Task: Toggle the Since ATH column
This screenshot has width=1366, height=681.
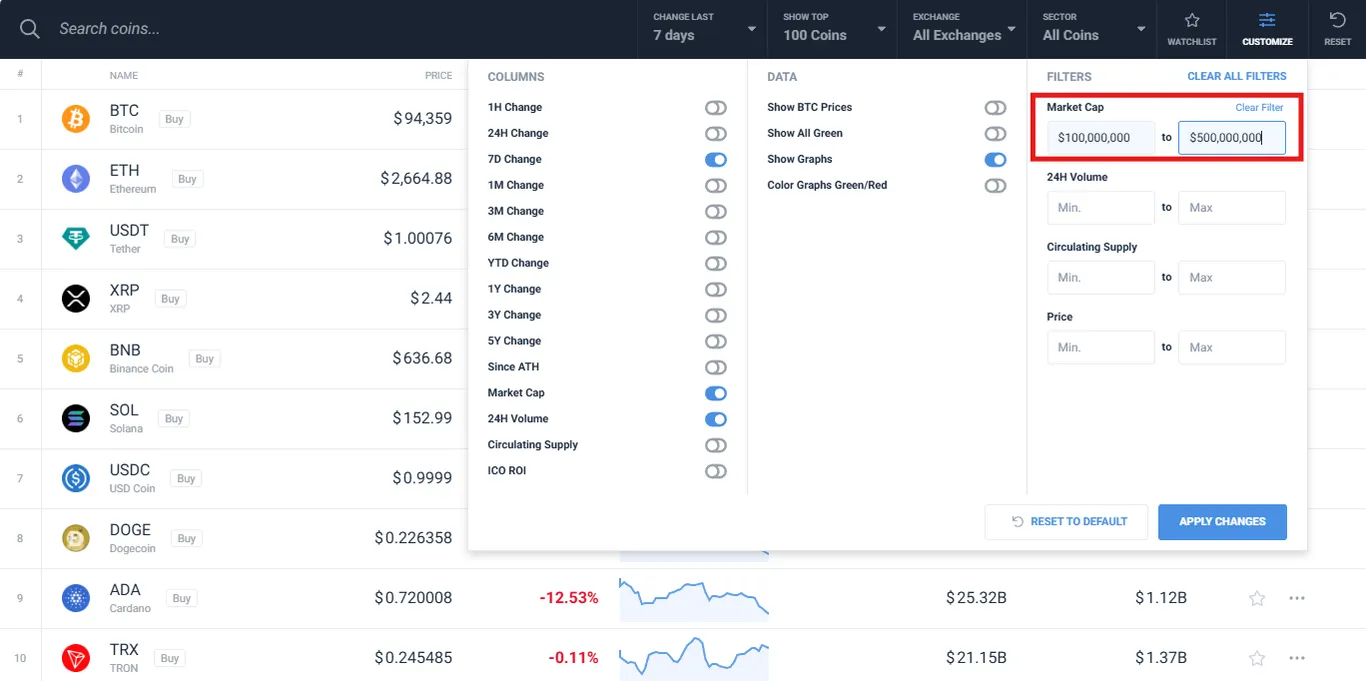Action: (716, 367)
